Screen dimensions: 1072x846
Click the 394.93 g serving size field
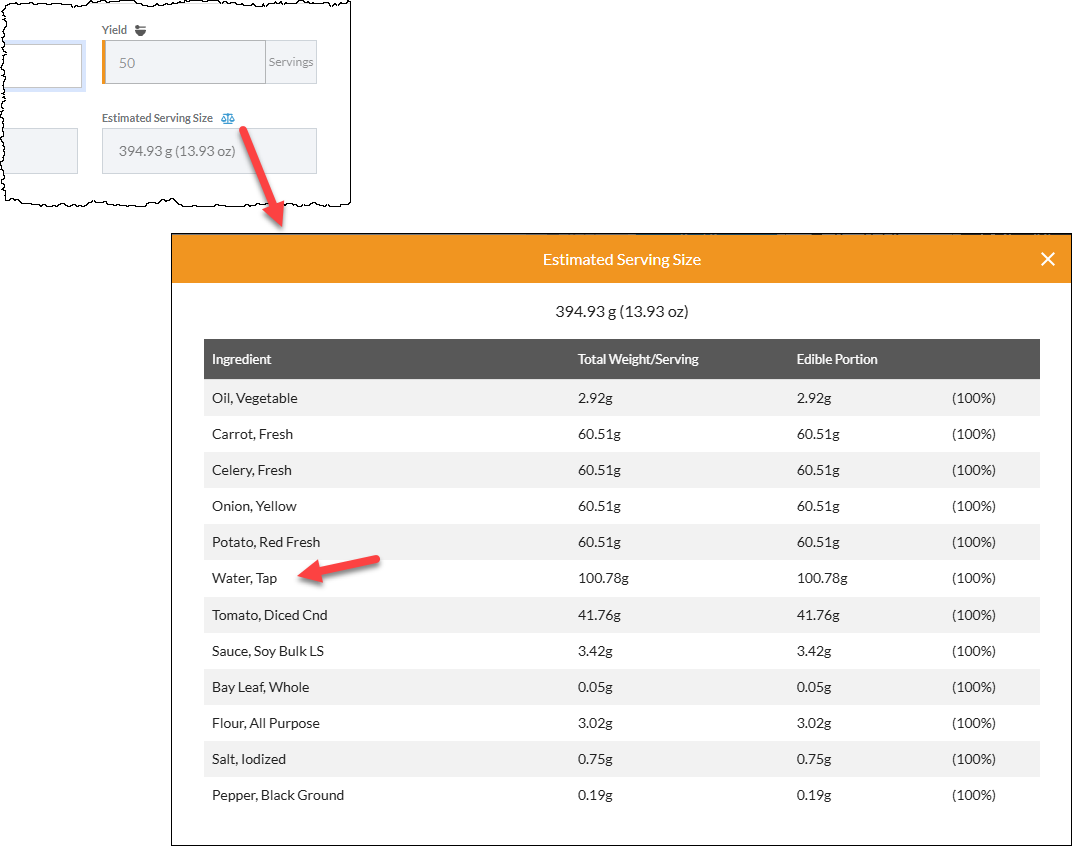[x=209, y=151]
